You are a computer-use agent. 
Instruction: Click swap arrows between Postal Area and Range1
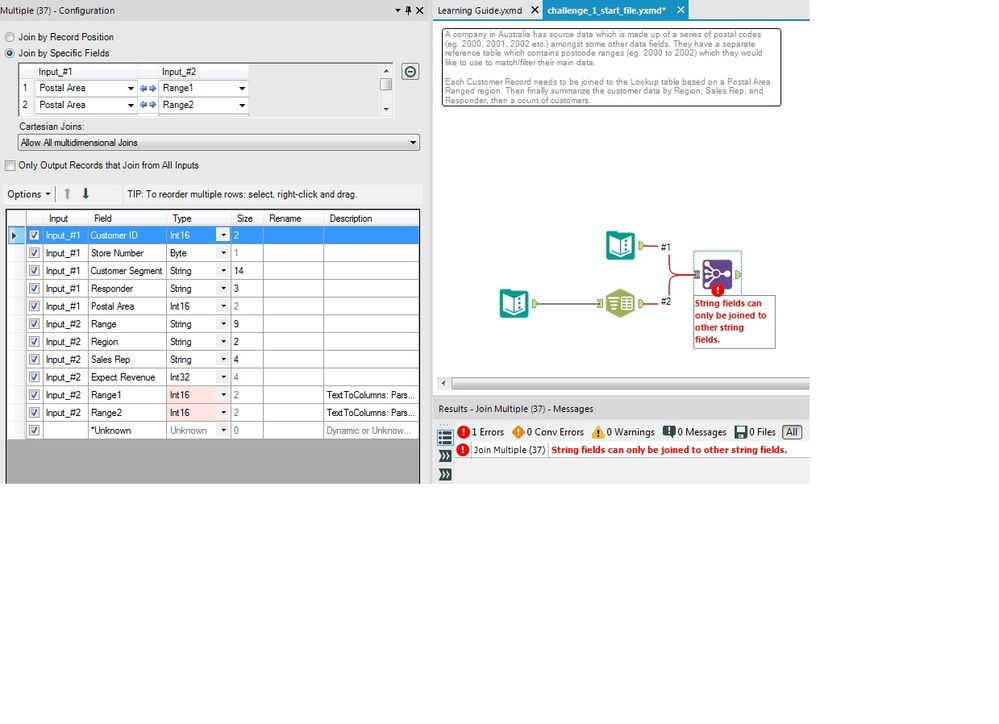[x=148, y=88]
